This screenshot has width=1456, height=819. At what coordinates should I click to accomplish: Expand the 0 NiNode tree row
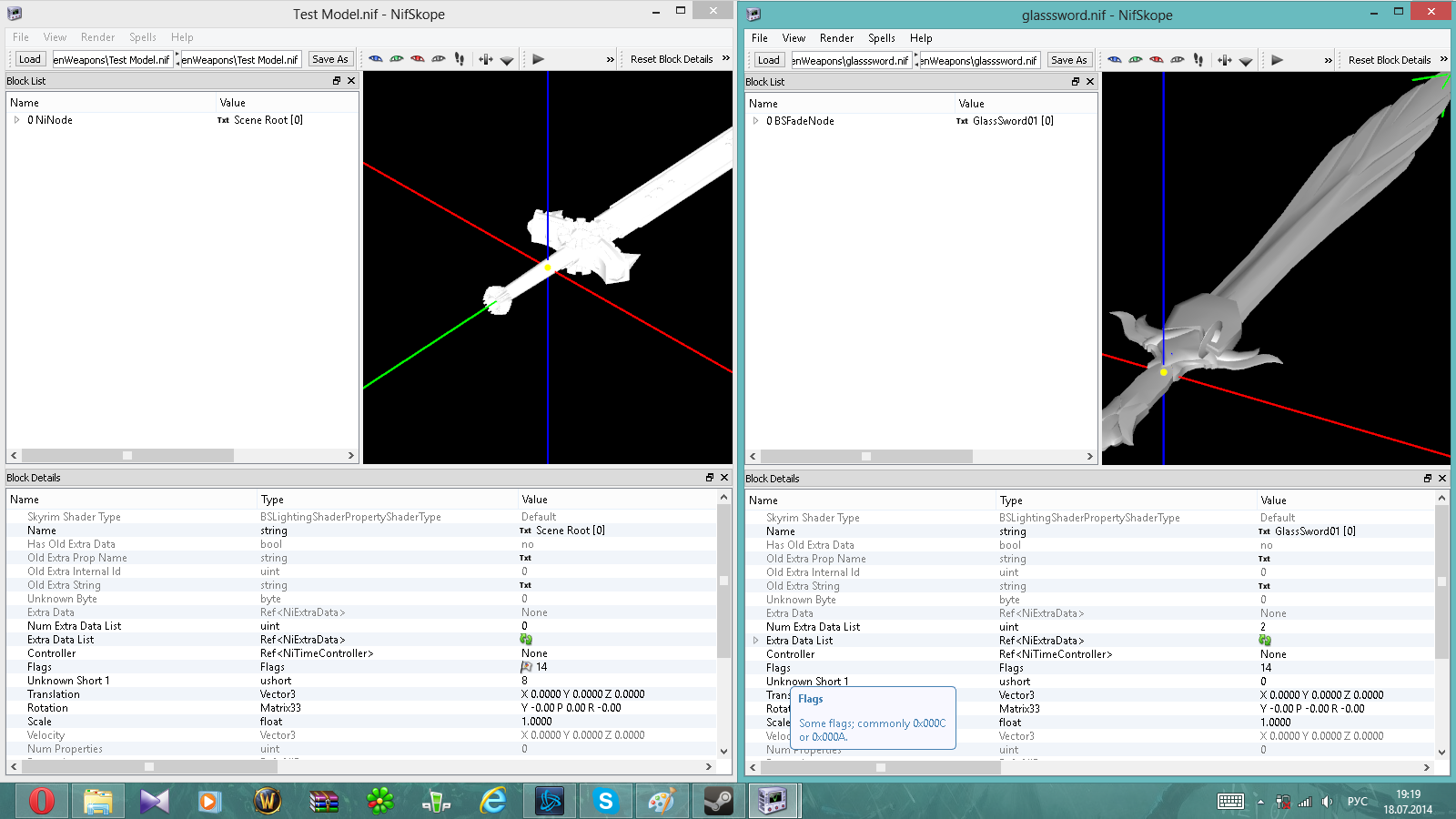click(16, 120)
